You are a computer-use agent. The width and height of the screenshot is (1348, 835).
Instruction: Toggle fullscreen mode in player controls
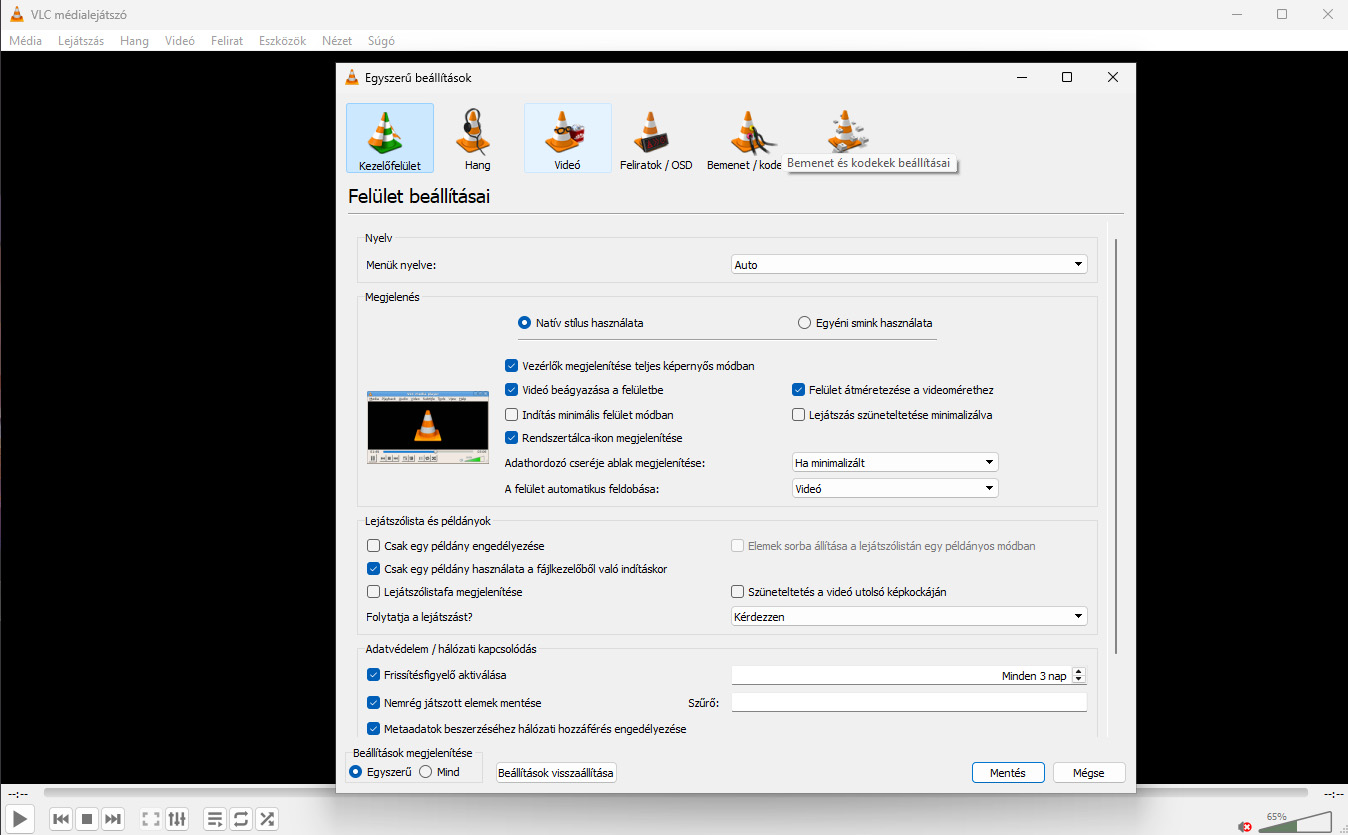click(x=151, y=819)
